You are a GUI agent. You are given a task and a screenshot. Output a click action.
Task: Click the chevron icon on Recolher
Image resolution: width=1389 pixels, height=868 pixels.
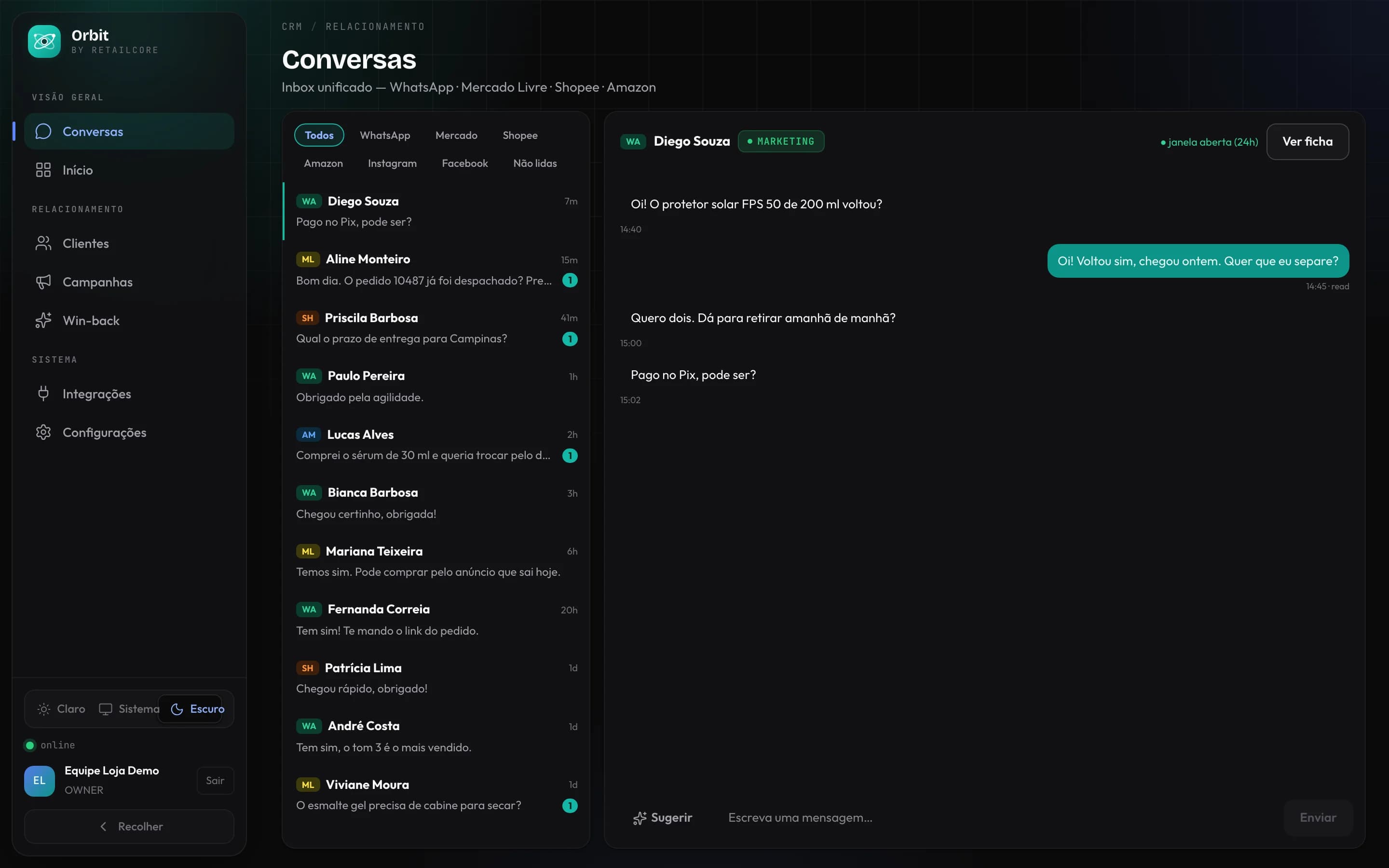[x=103, y=827]
